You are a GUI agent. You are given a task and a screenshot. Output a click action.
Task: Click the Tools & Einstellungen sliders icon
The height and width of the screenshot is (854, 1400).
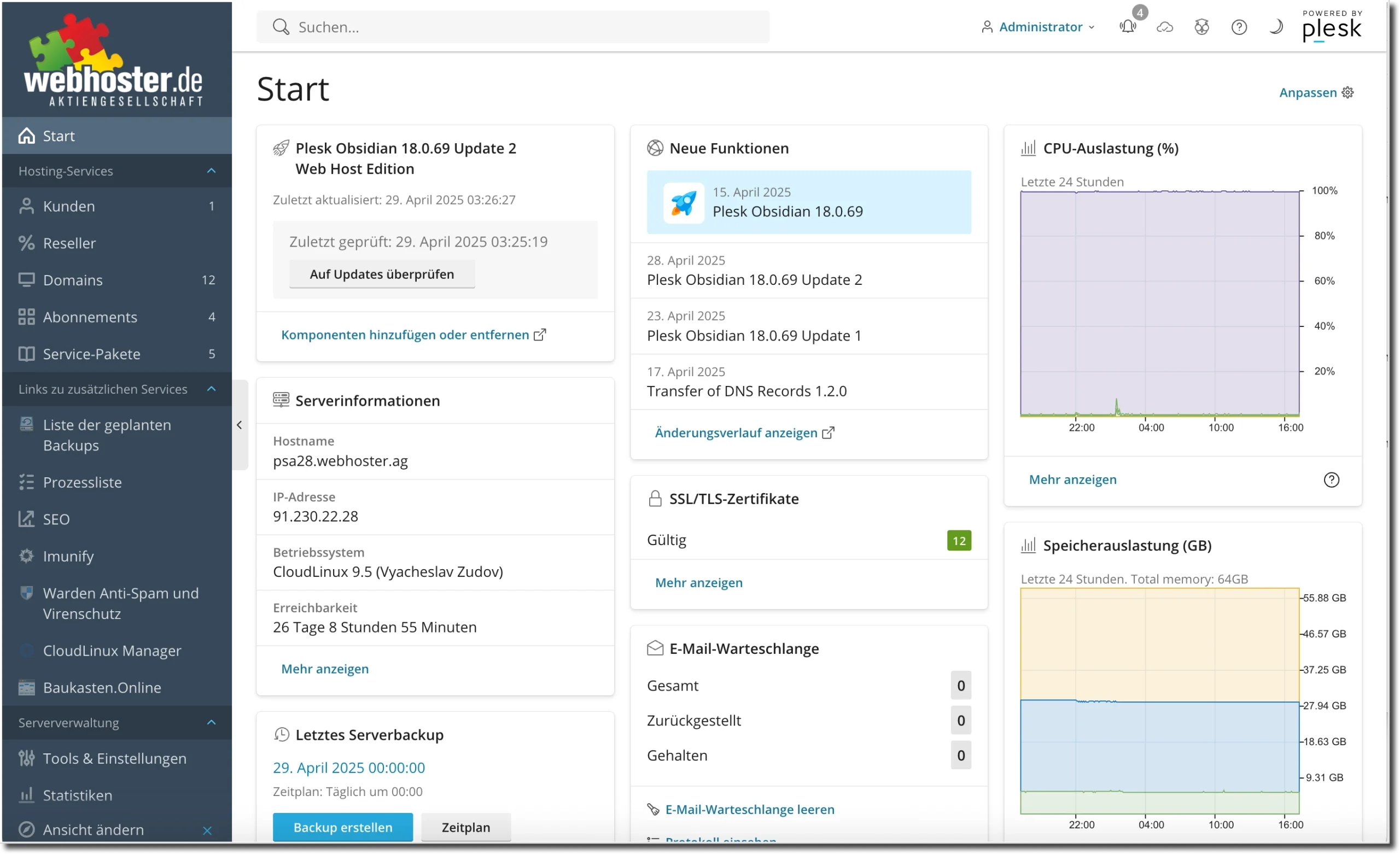[x=26, y=758]
